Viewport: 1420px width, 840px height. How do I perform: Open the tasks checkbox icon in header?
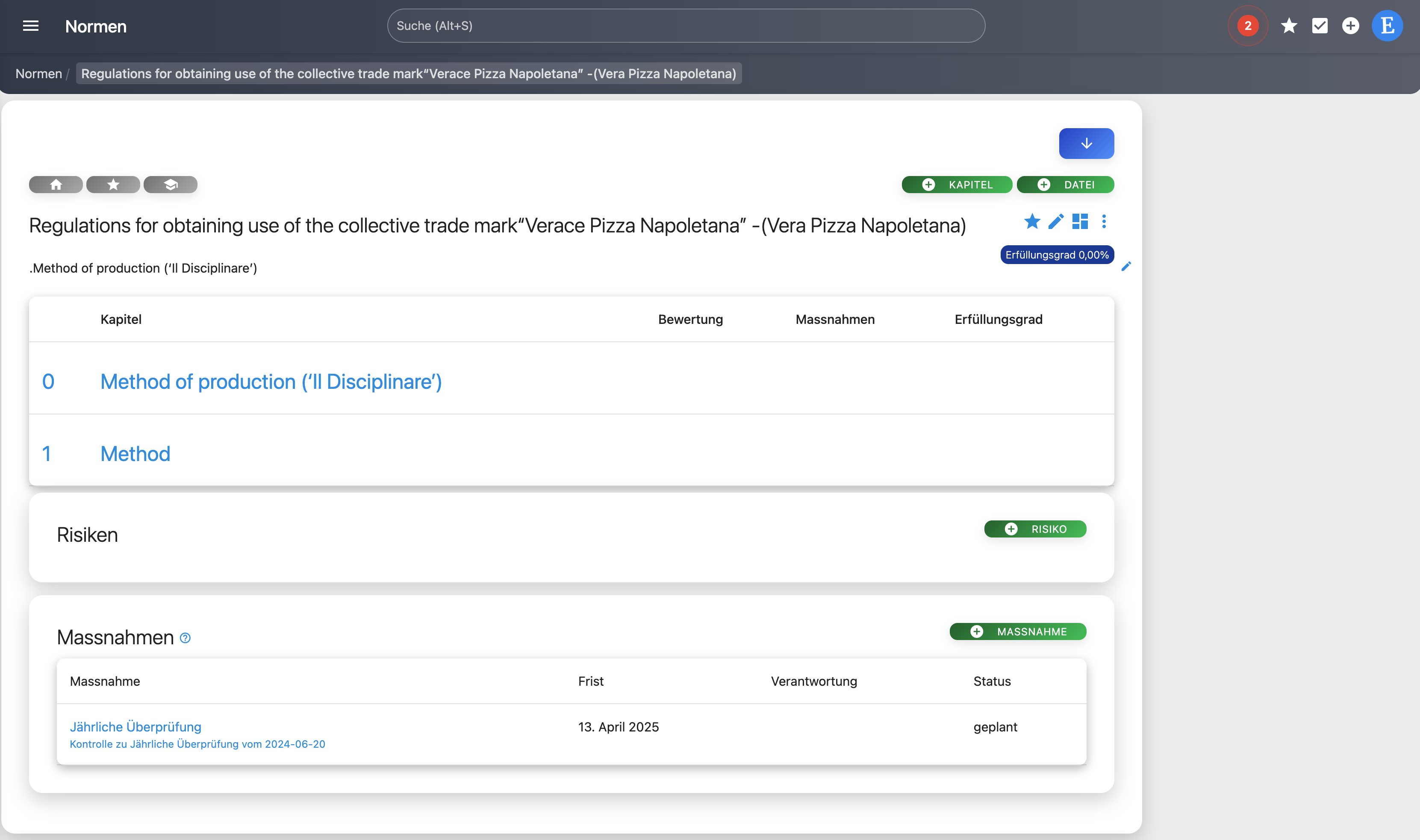[x=1320, y=26]
